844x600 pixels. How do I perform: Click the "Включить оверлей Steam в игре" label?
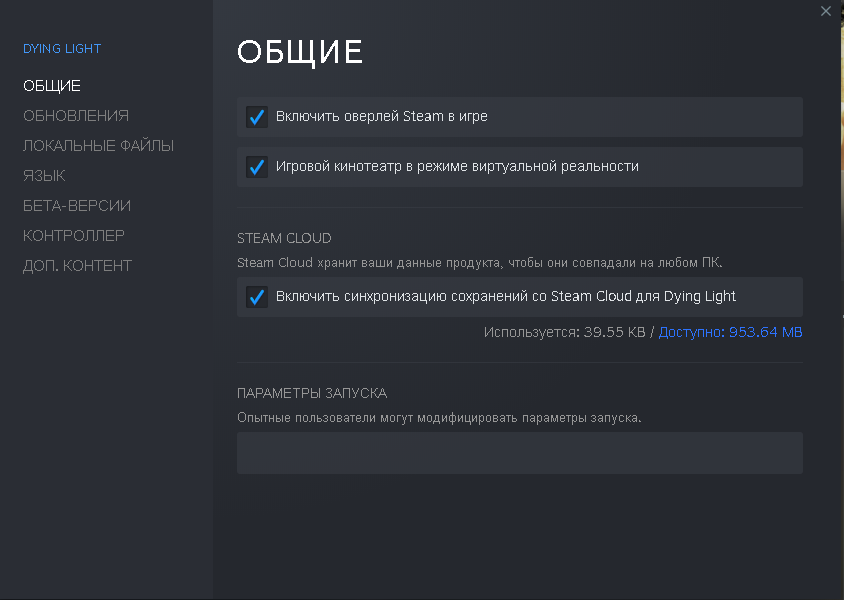[382, 117]
